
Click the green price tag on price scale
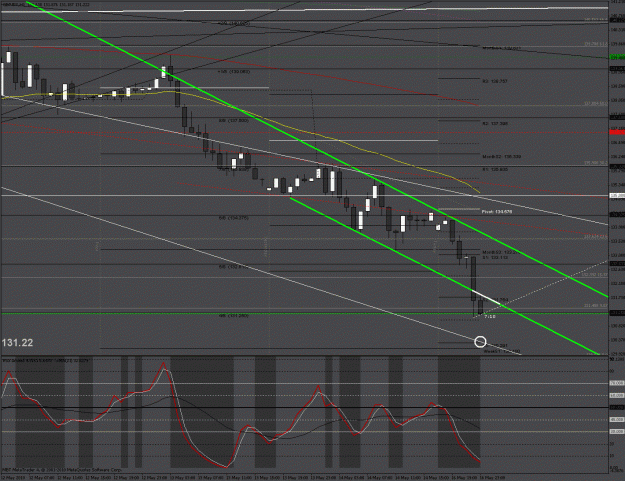[617, 57]
